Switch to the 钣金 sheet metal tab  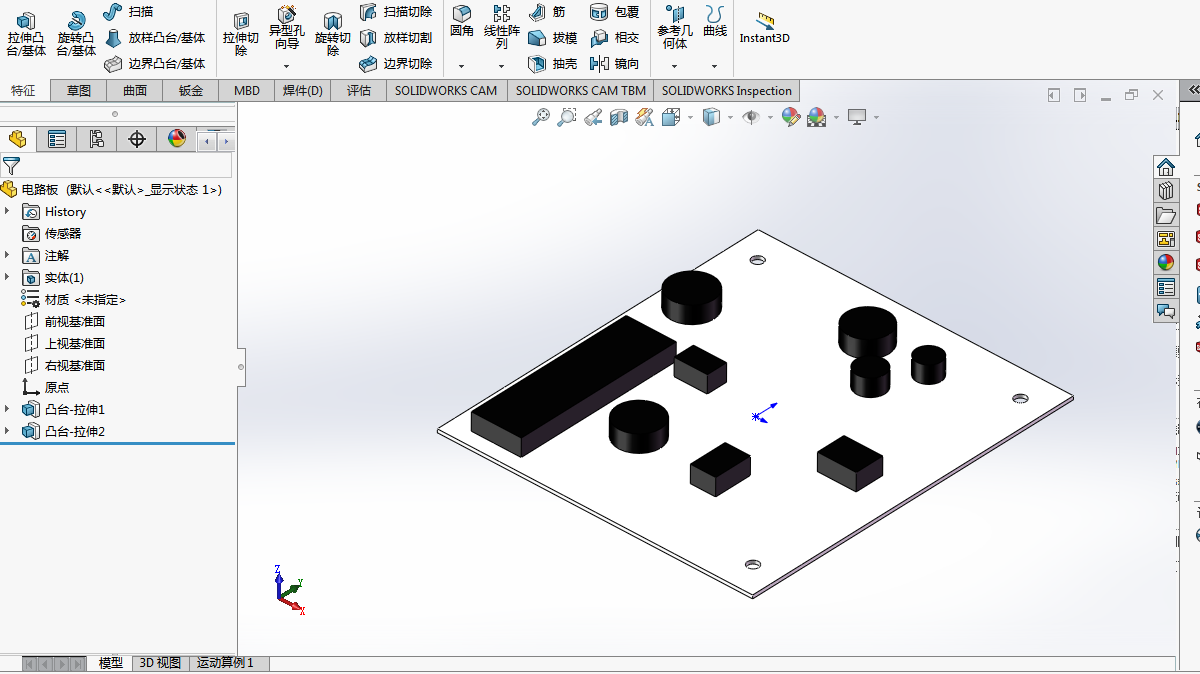click(191, 90)
